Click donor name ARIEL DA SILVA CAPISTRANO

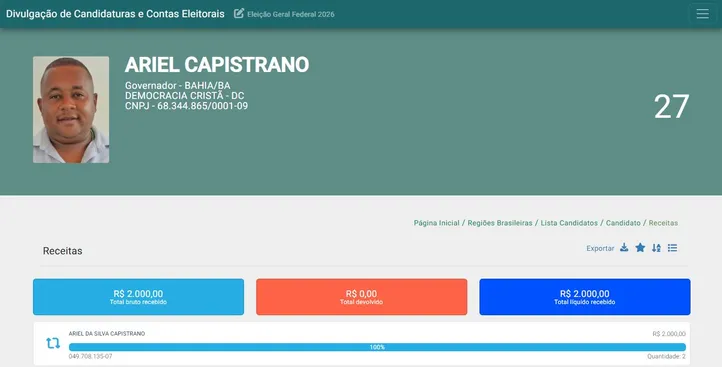(x=107, y=334)
